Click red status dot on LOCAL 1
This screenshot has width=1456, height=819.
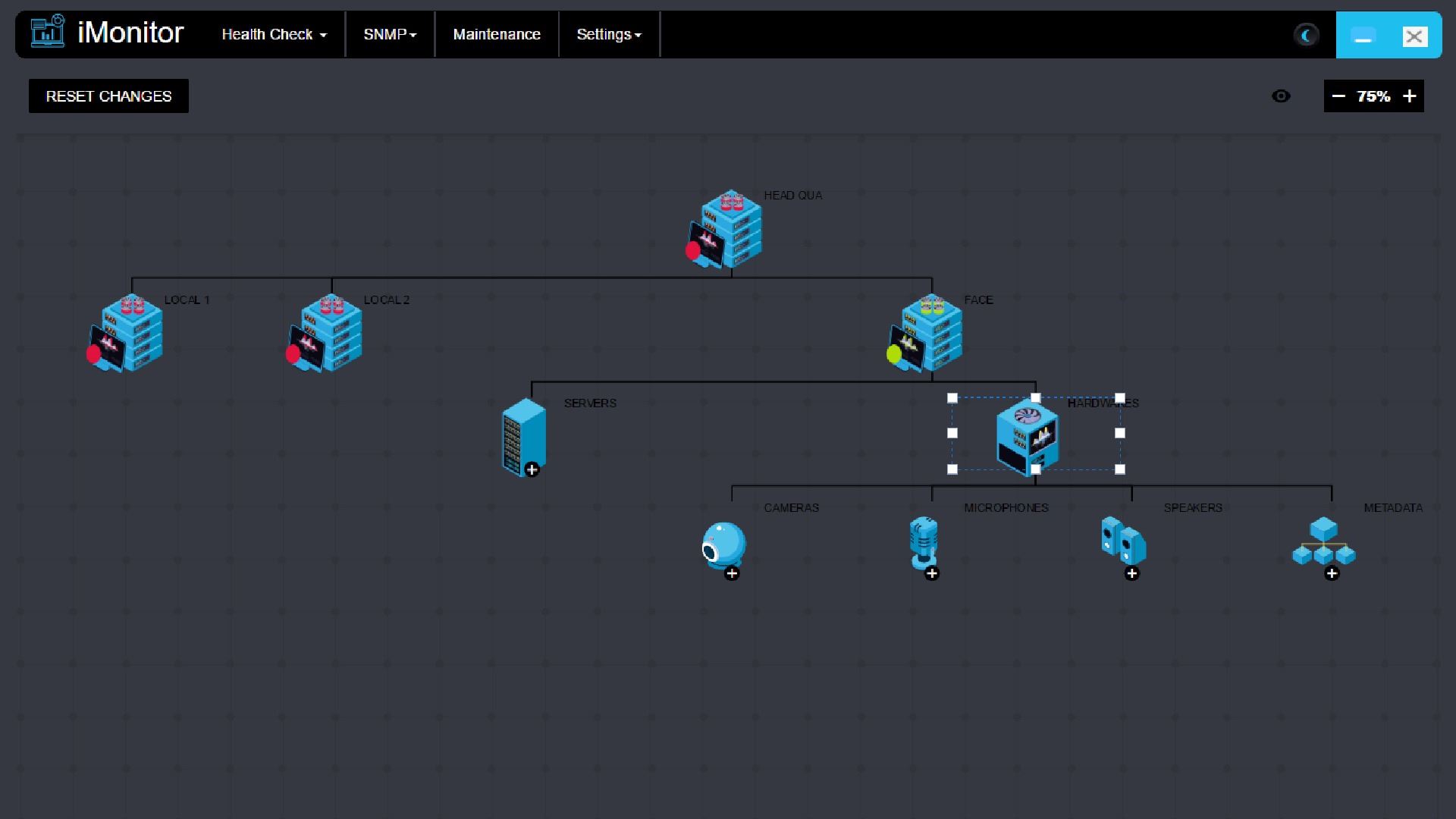93,354
